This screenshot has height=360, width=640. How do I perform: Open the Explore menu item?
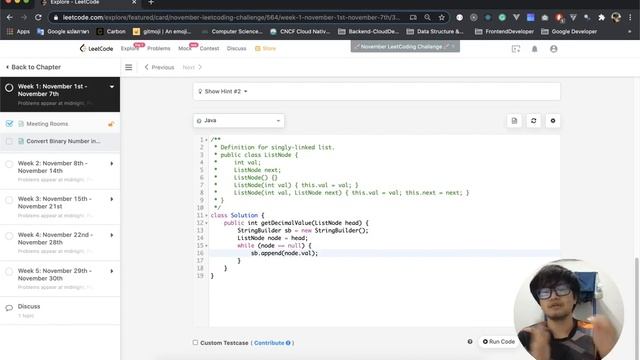[130, 49]
